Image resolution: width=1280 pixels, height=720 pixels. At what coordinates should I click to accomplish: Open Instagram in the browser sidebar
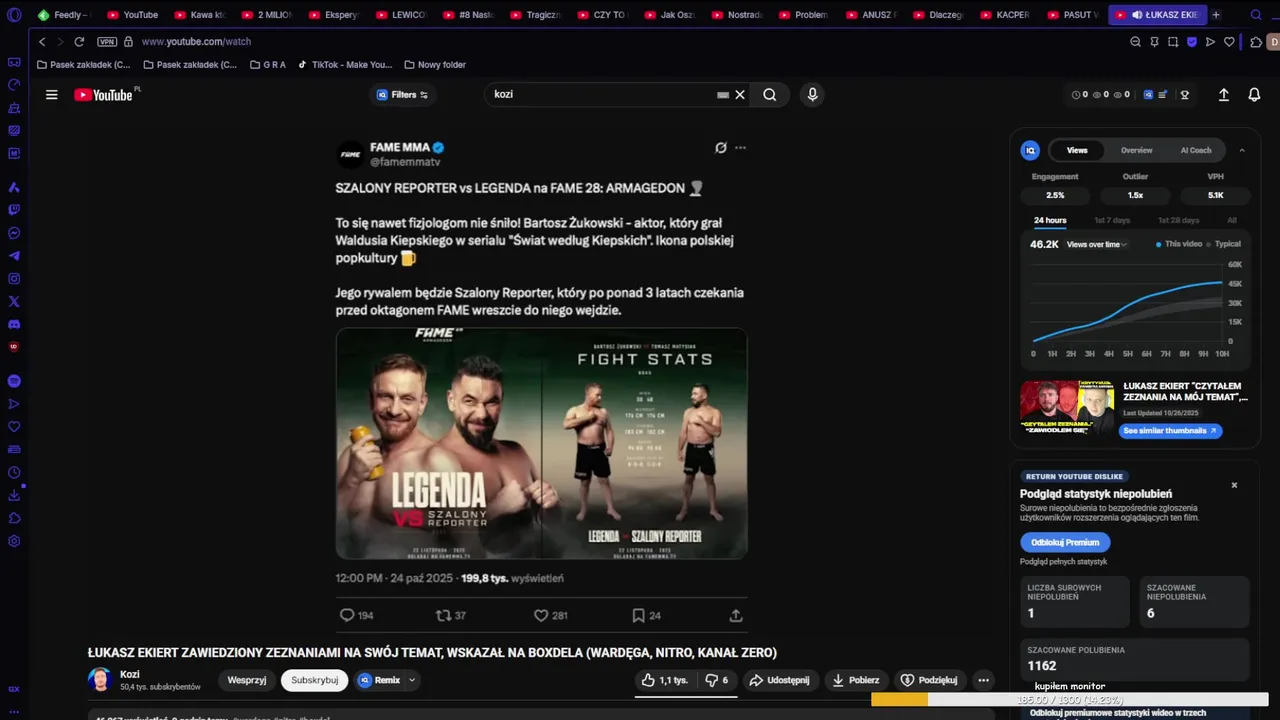(14, 279)
